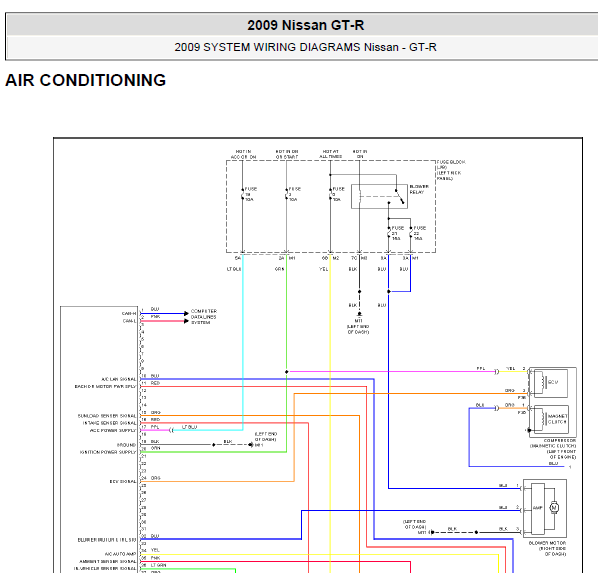This screenshot has width=598, height=573.
Task: Click the 'AMP' block in the blower motor
Action: (538, 508)
